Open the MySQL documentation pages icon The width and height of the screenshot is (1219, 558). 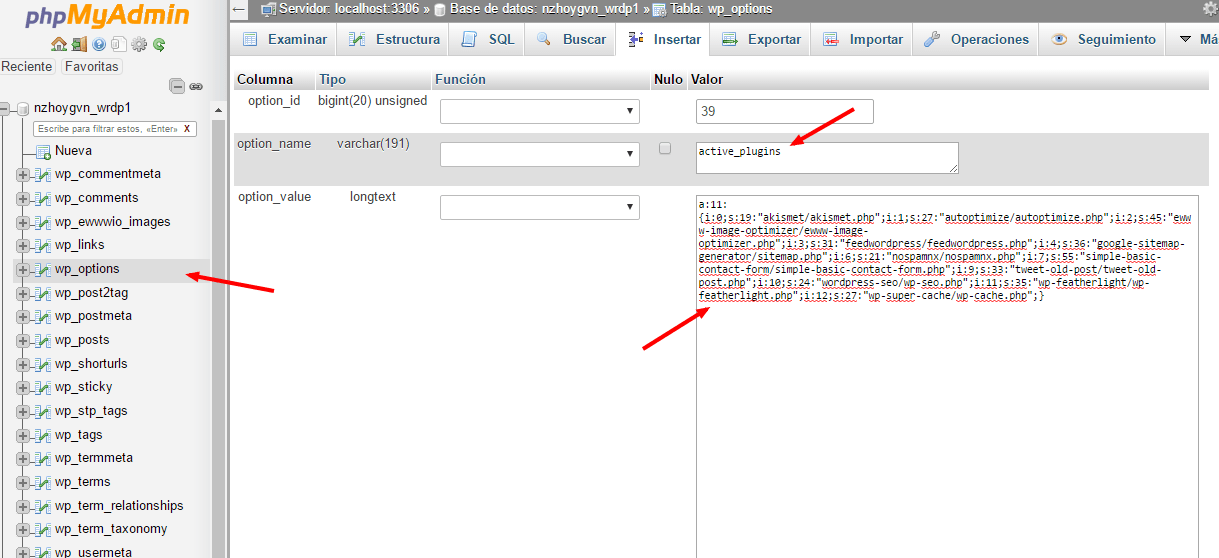click(x=119, y=44)
